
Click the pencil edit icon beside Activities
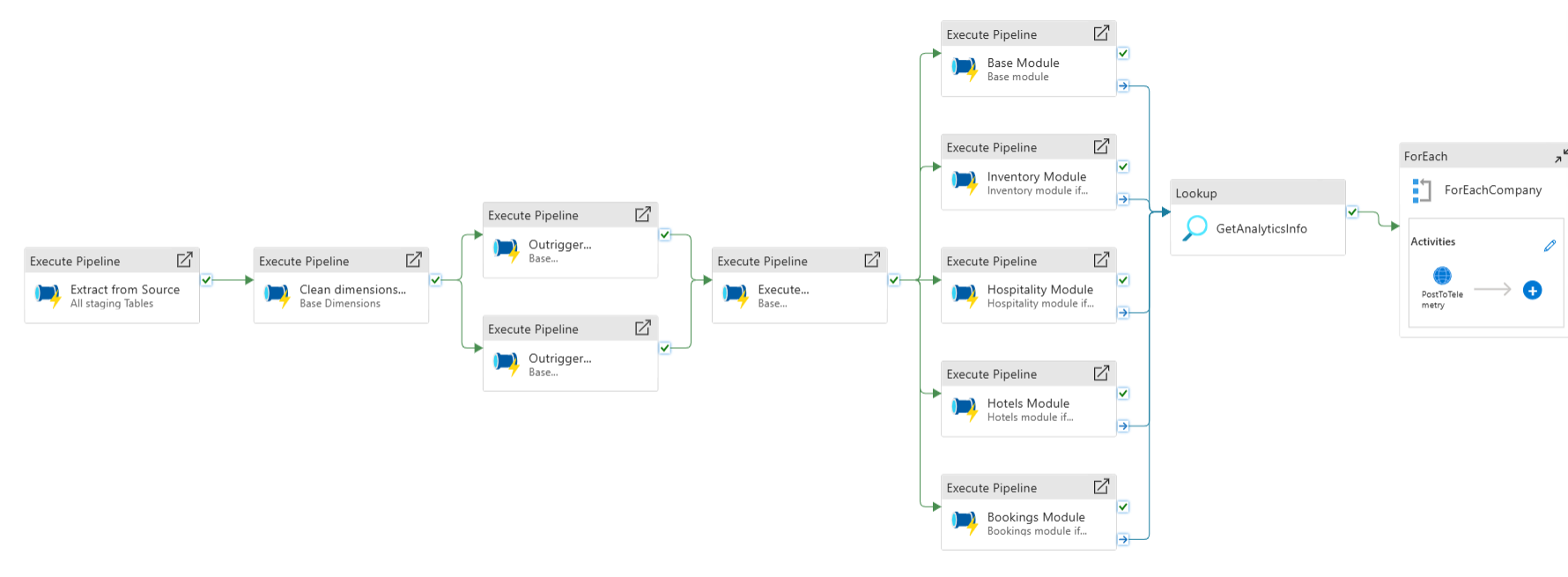coord(1550,246)
